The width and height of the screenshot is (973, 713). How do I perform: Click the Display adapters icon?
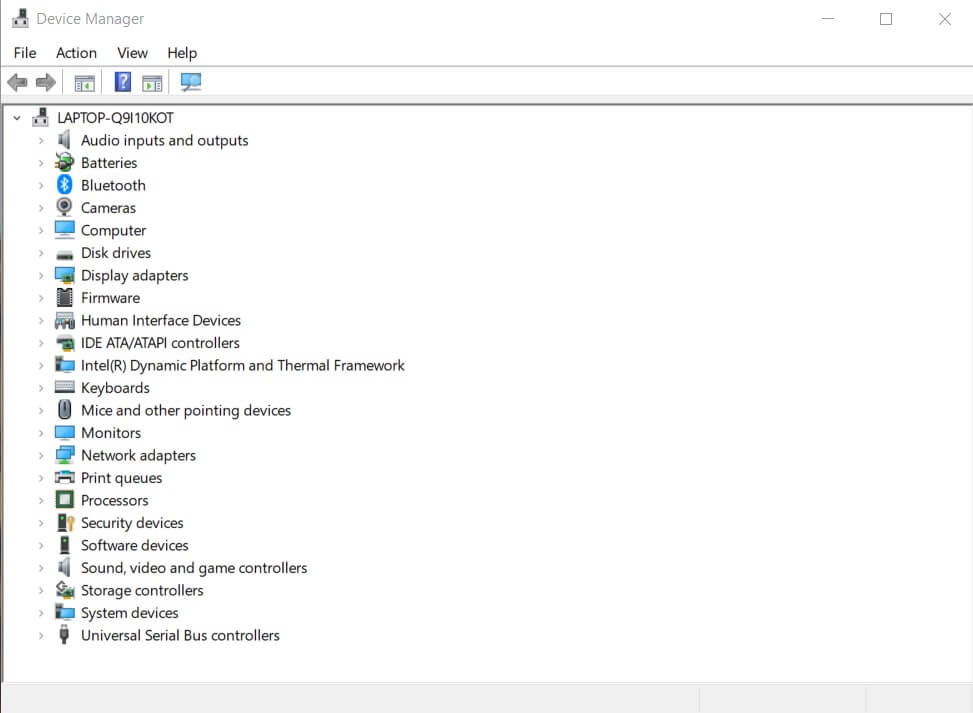point(65,275)
